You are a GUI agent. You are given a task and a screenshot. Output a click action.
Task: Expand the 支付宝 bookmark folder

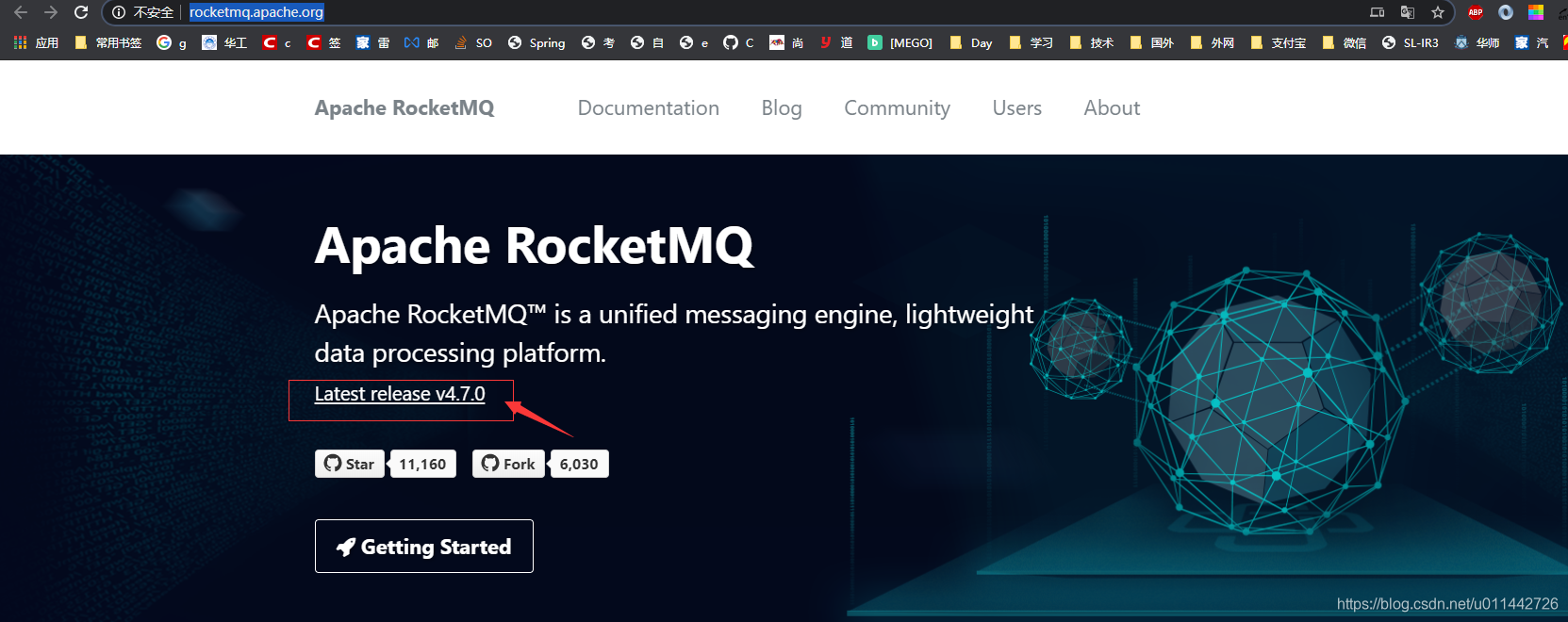click(1278, 42)
